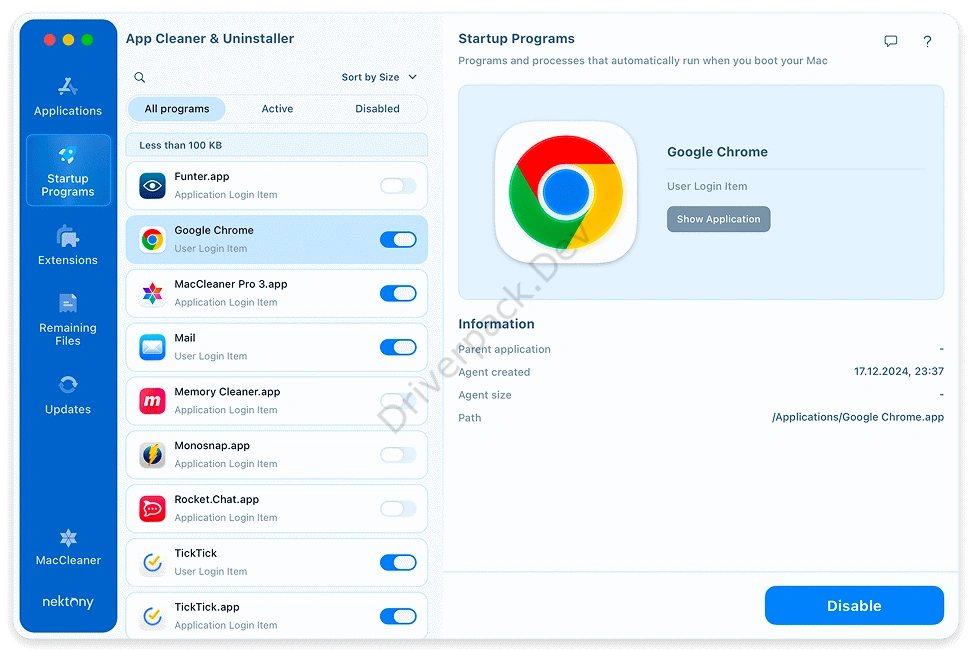Viewport: 968px width, 650px height.
Task: Select the MacCleaner Pro 3.app name
Action: 231,284
